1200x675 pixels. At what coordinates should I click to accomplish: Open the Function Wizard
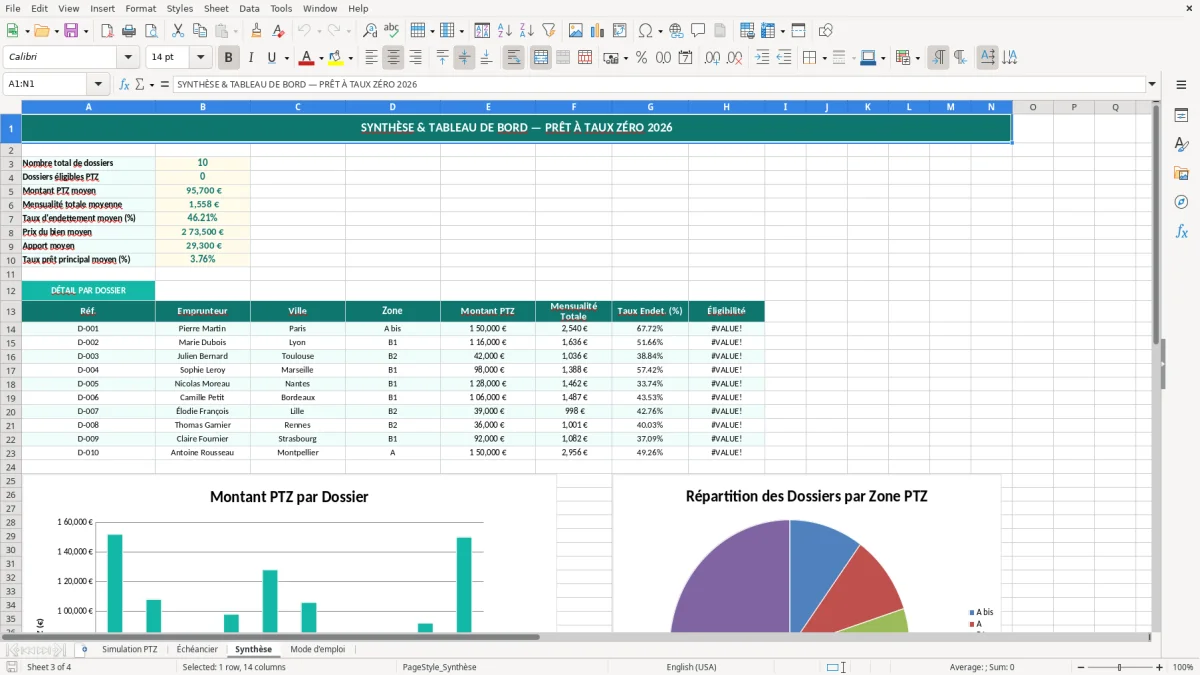(124, 84)
